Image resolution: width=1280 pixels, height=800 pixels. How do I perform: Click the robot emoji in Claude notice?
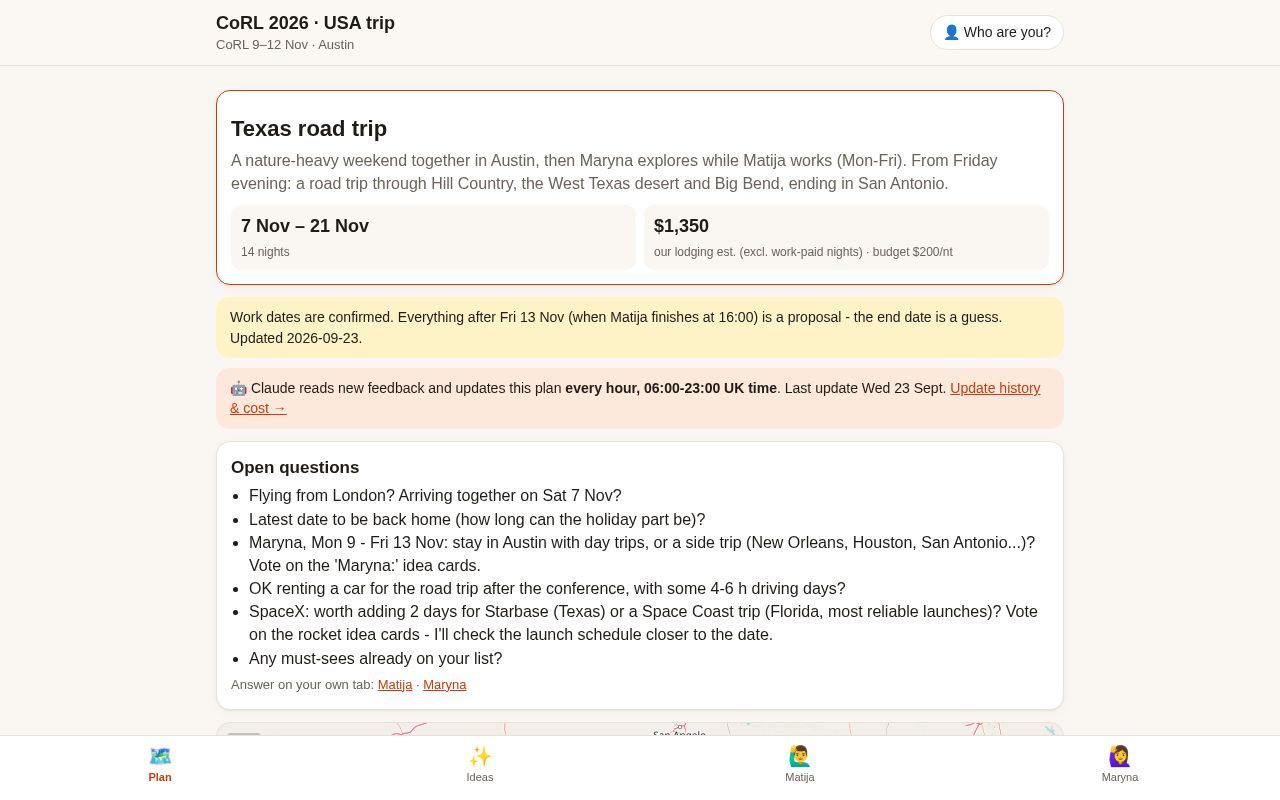click(238, 388)
